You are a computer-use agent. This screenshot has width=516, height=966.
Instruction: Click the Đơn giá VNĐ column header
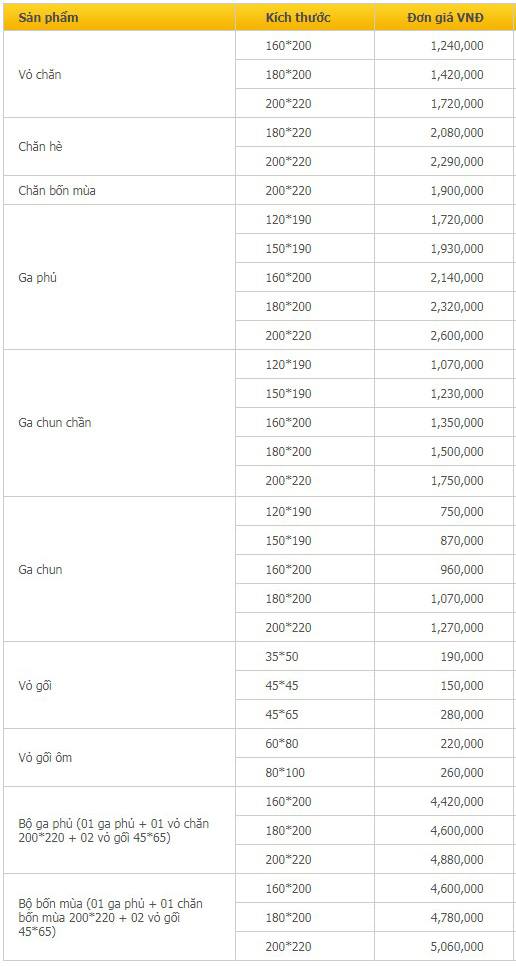(x=443, y=17)
